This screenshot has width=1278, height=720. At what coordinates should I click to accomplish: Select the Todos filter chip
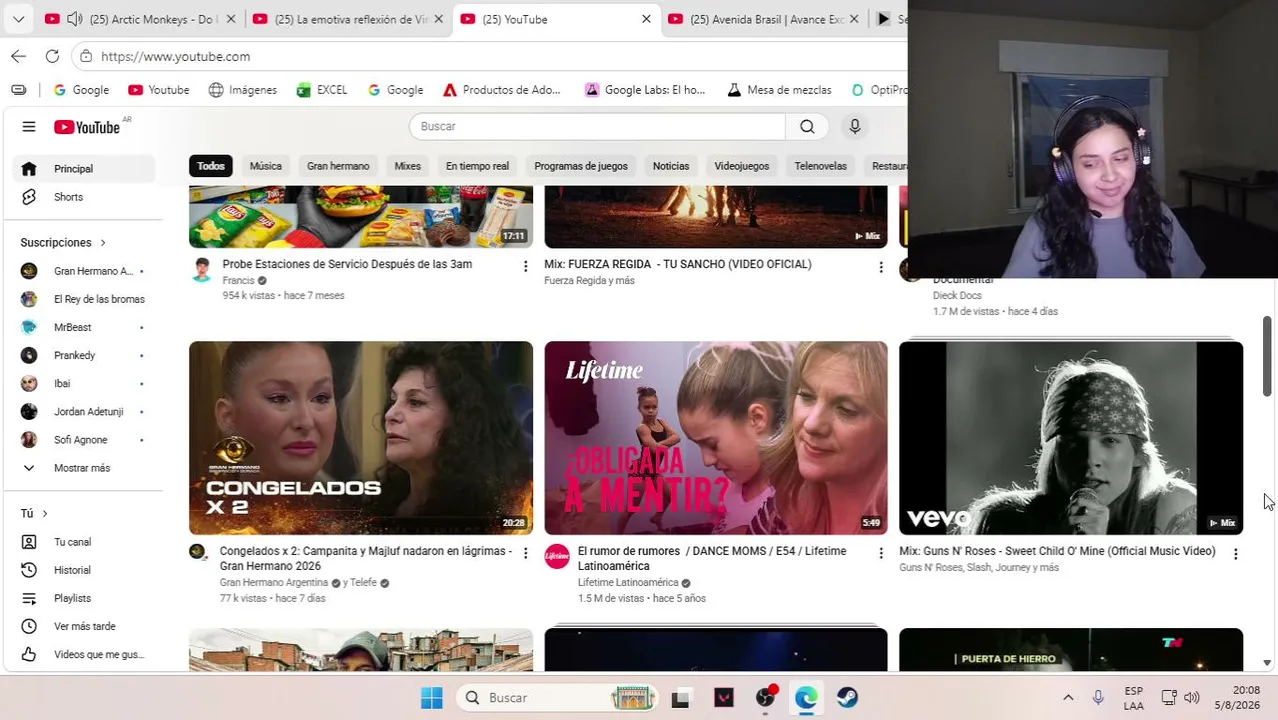[211, 166]
